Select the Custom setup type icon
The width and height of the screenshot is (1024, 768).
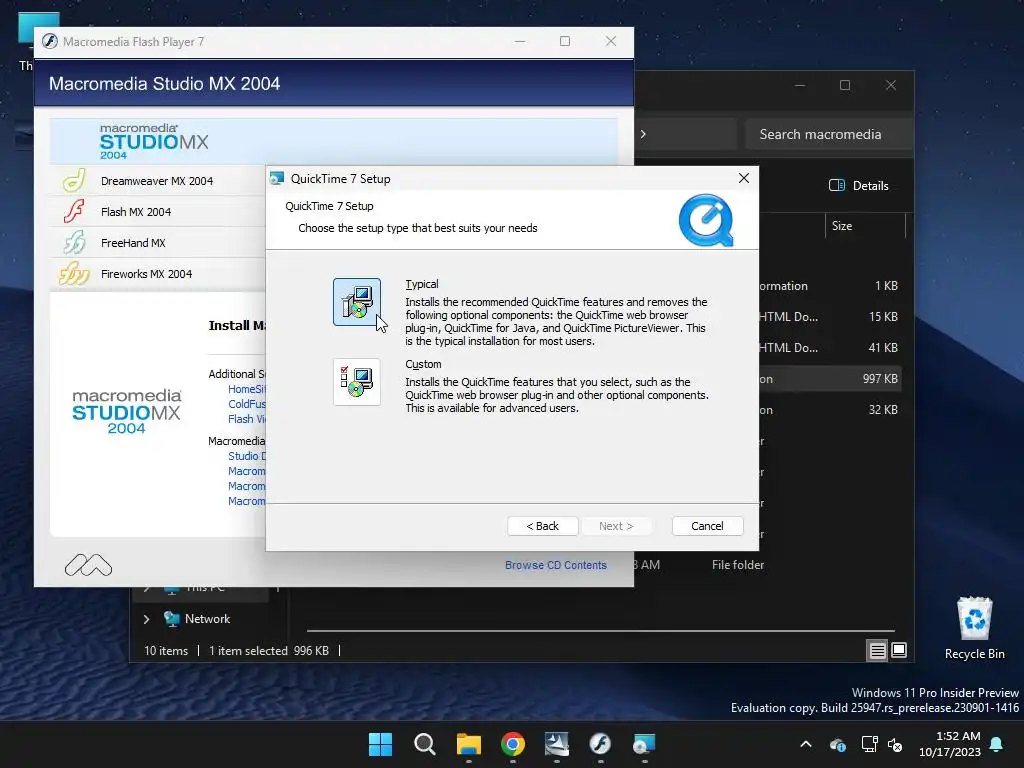(x=357, y=382)
